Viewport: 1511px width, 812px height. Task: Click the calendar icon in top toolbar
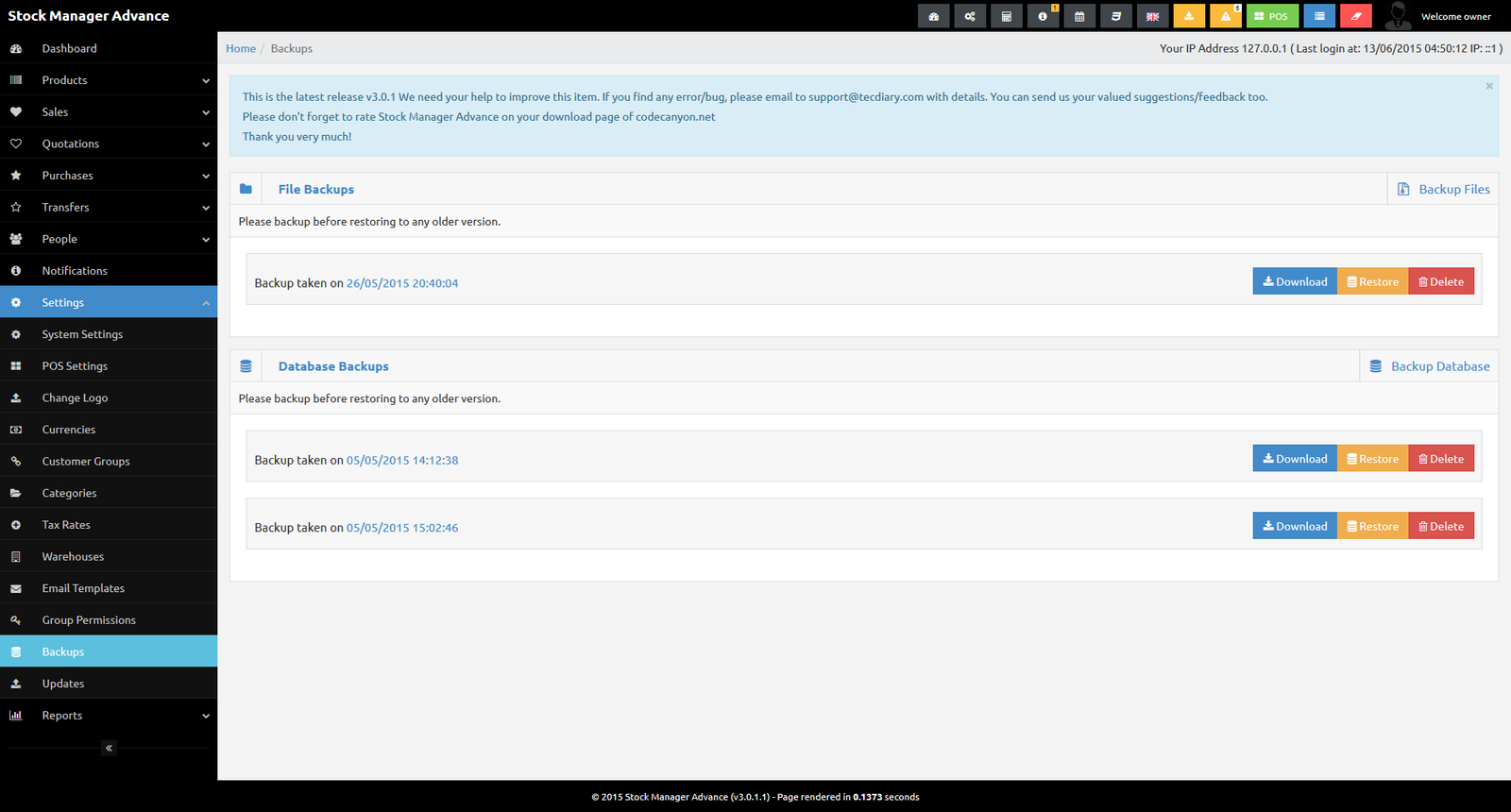click(x=1079, y=16)
